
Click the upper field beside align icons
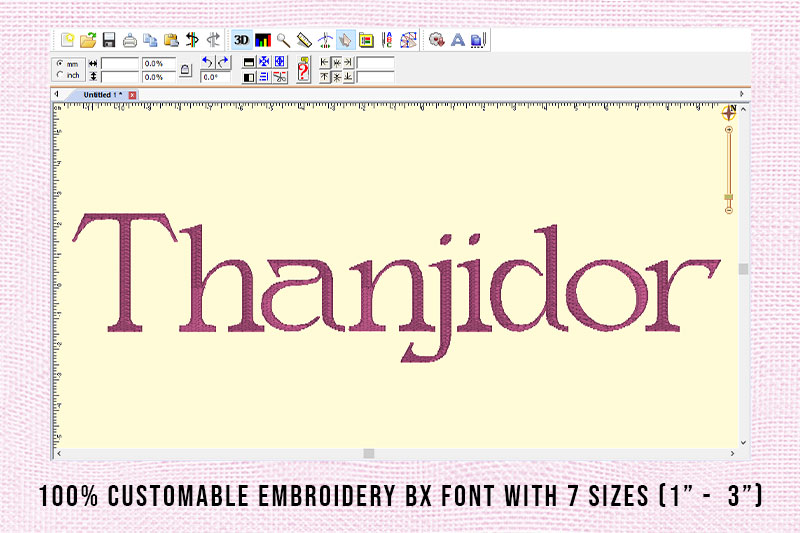click(x=376, y=62)
